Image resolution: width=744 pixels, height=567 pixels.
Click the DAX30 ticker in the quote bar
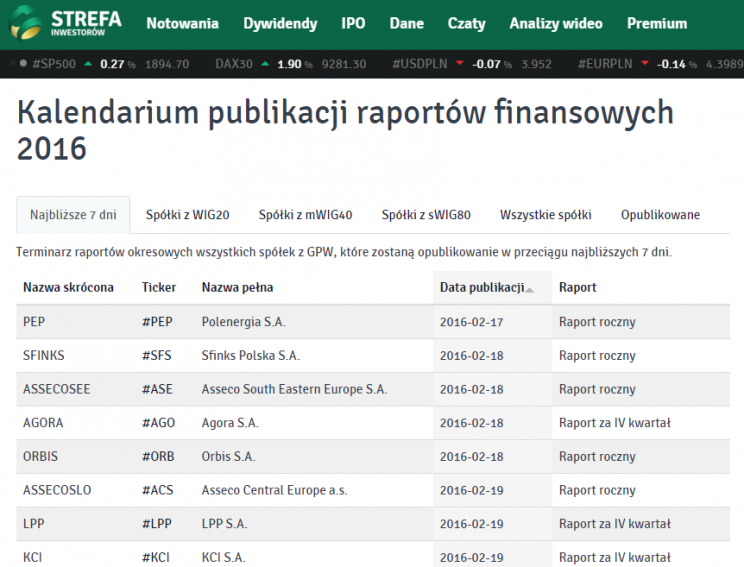[233, 64]
